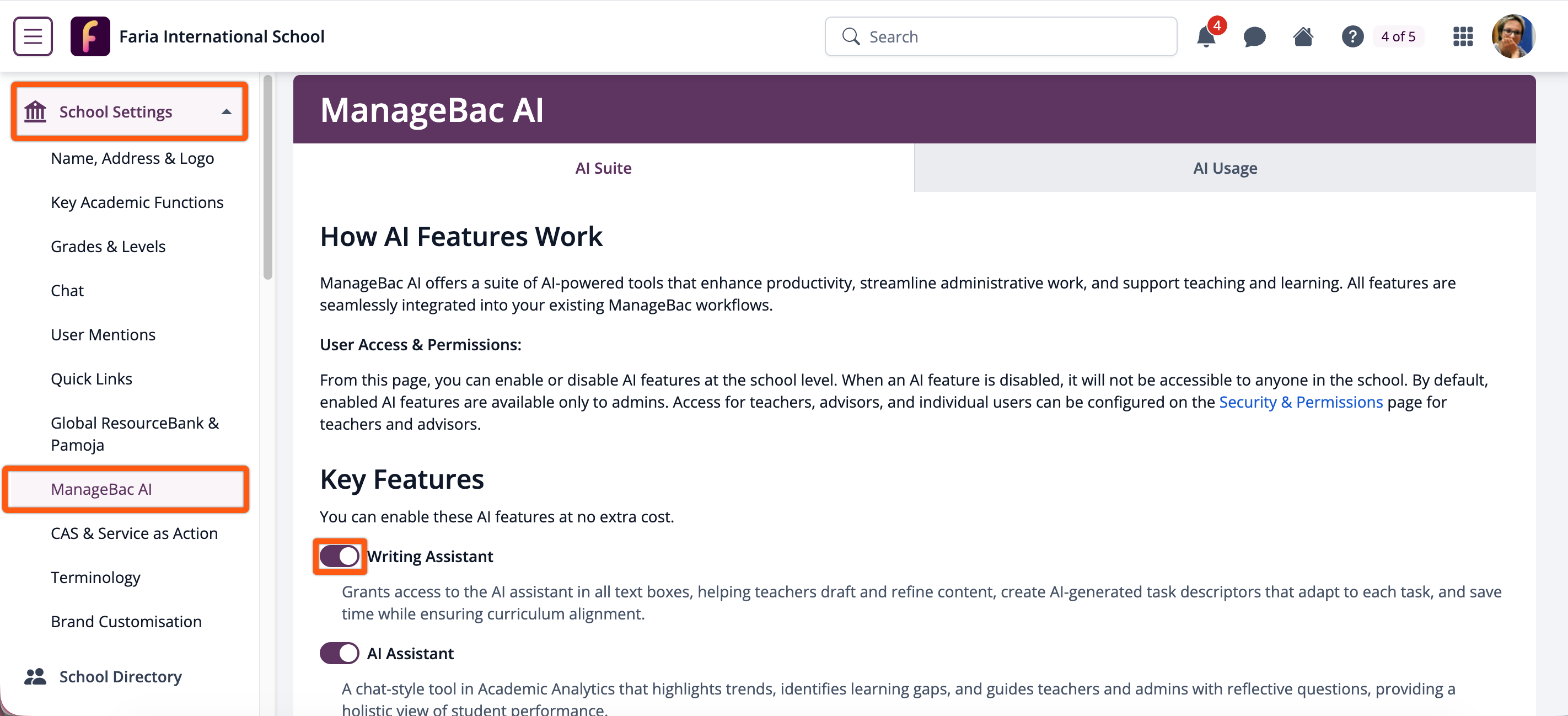Open the notifications bell

click(x=1205, y=37)
